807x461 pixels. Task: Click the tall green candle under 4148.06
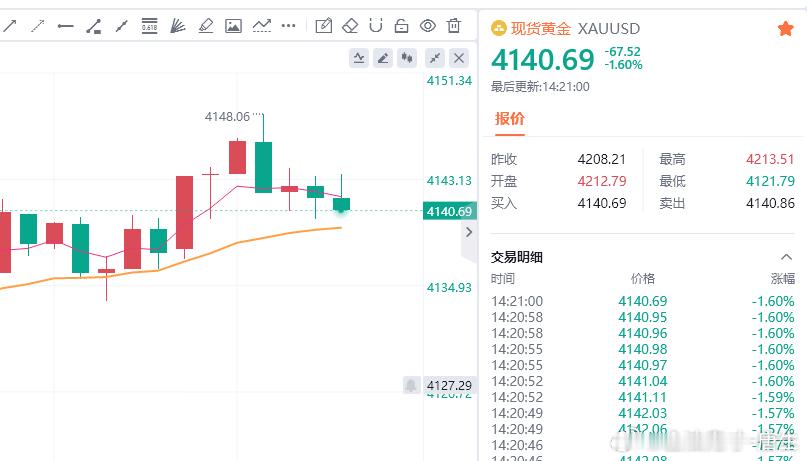click(x=264, y=167)
